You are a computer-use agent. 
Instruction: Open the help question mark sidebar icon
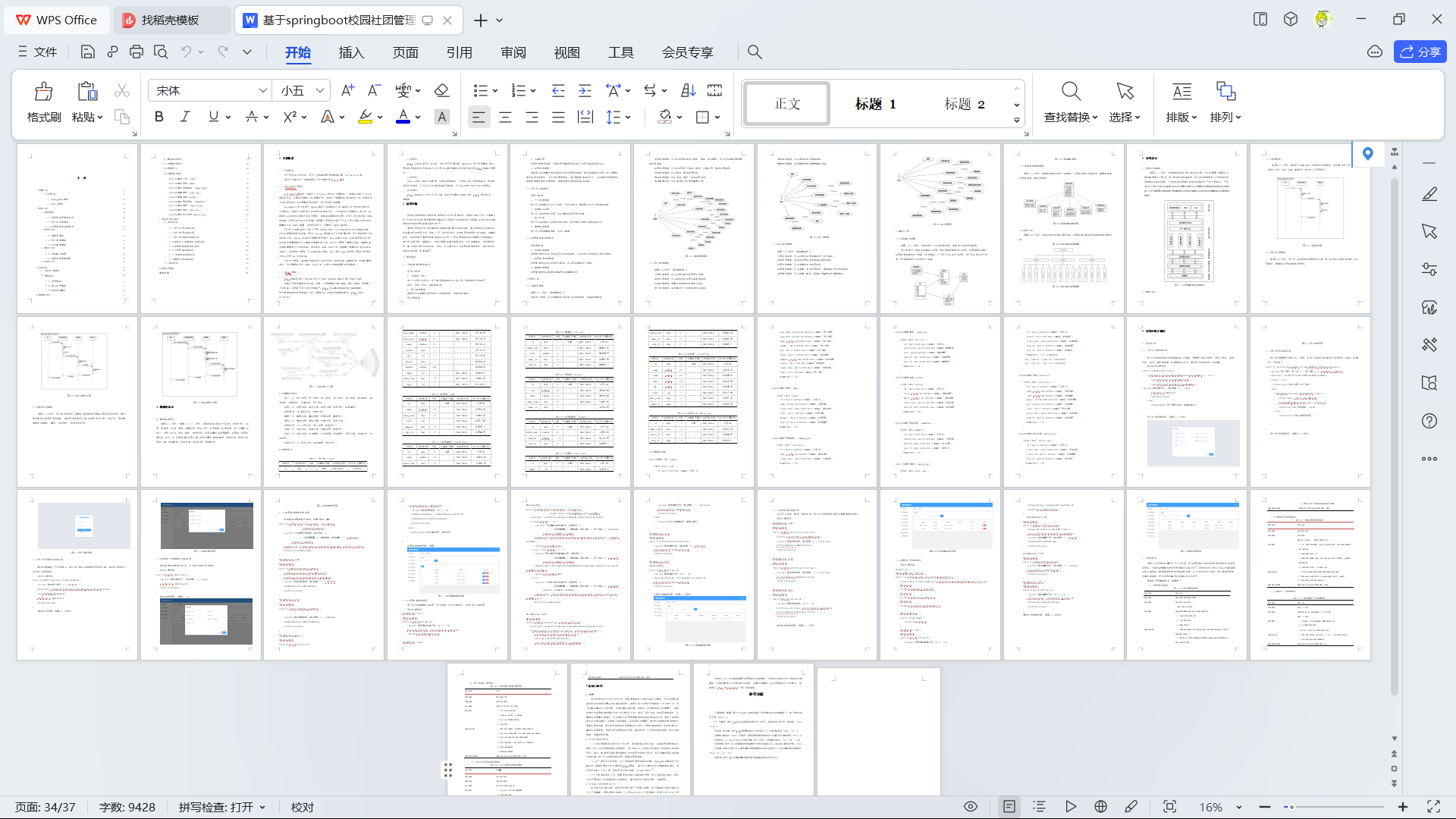[1429, 421]
